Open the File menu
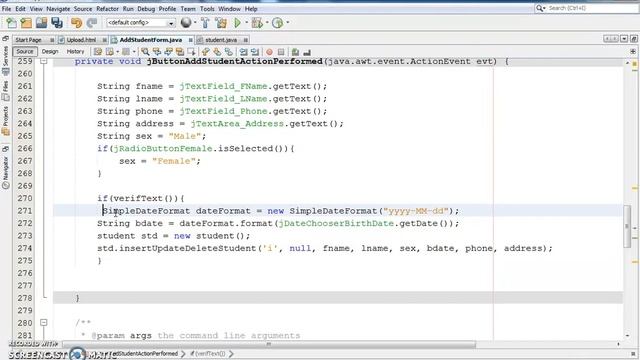The height and width of the screenshot is (360, 640). (x=6, y=9)
